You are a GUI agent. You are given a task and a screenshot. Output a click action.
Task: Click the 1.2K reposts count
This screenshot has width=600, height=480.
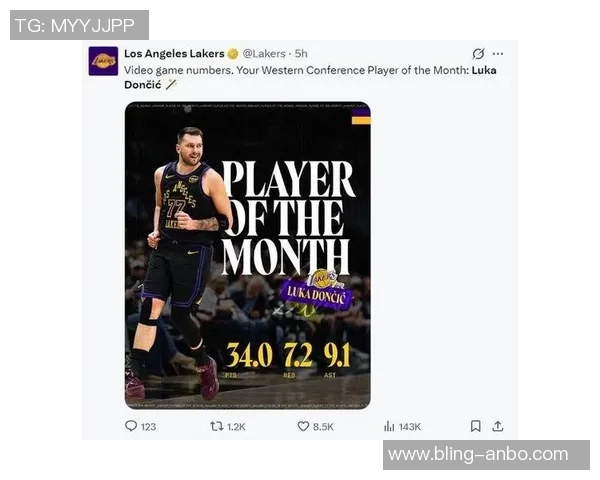tap(236, 427)
